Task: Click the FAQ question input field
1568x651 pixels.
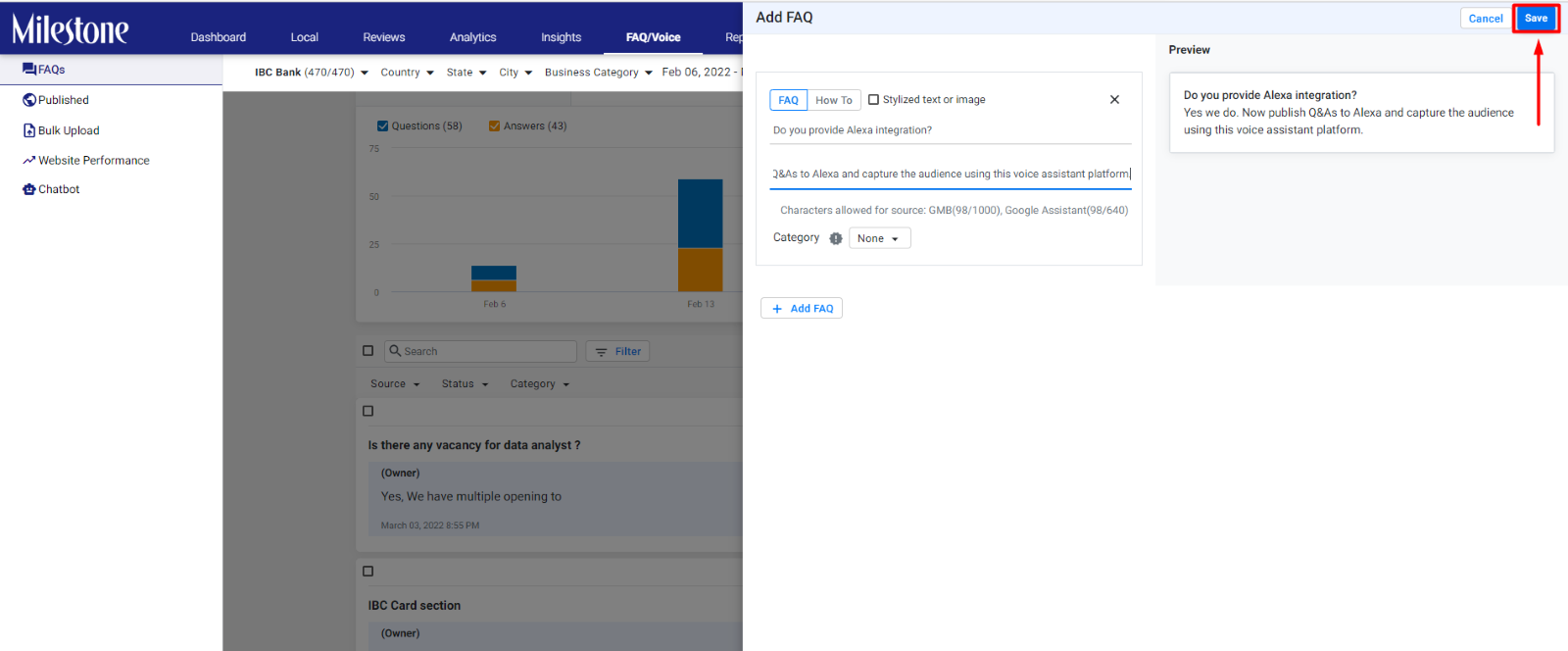Action: click(951, 130)
